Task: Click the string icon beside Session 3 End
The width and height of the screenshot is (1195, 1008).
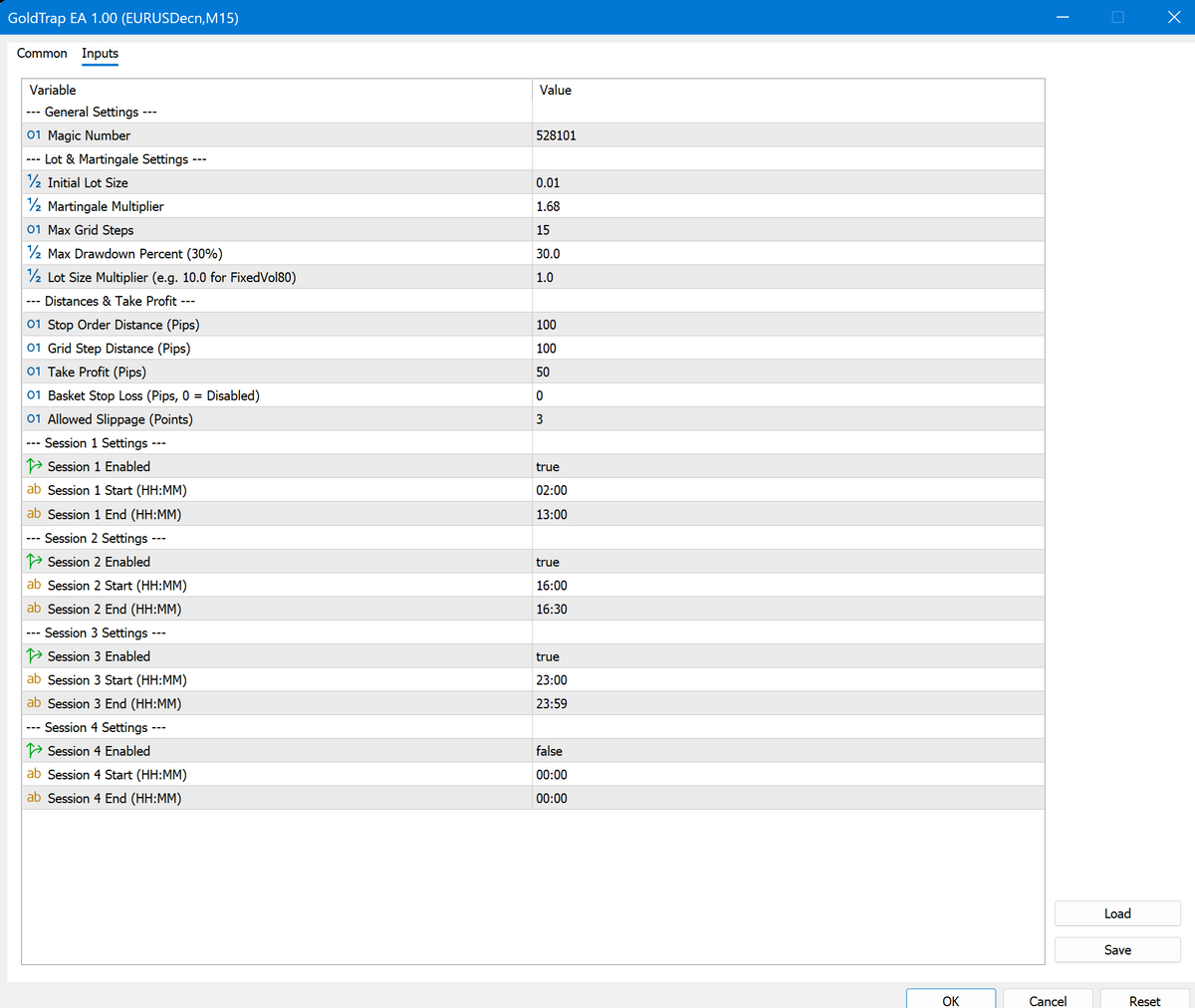Action: (34, 703)
